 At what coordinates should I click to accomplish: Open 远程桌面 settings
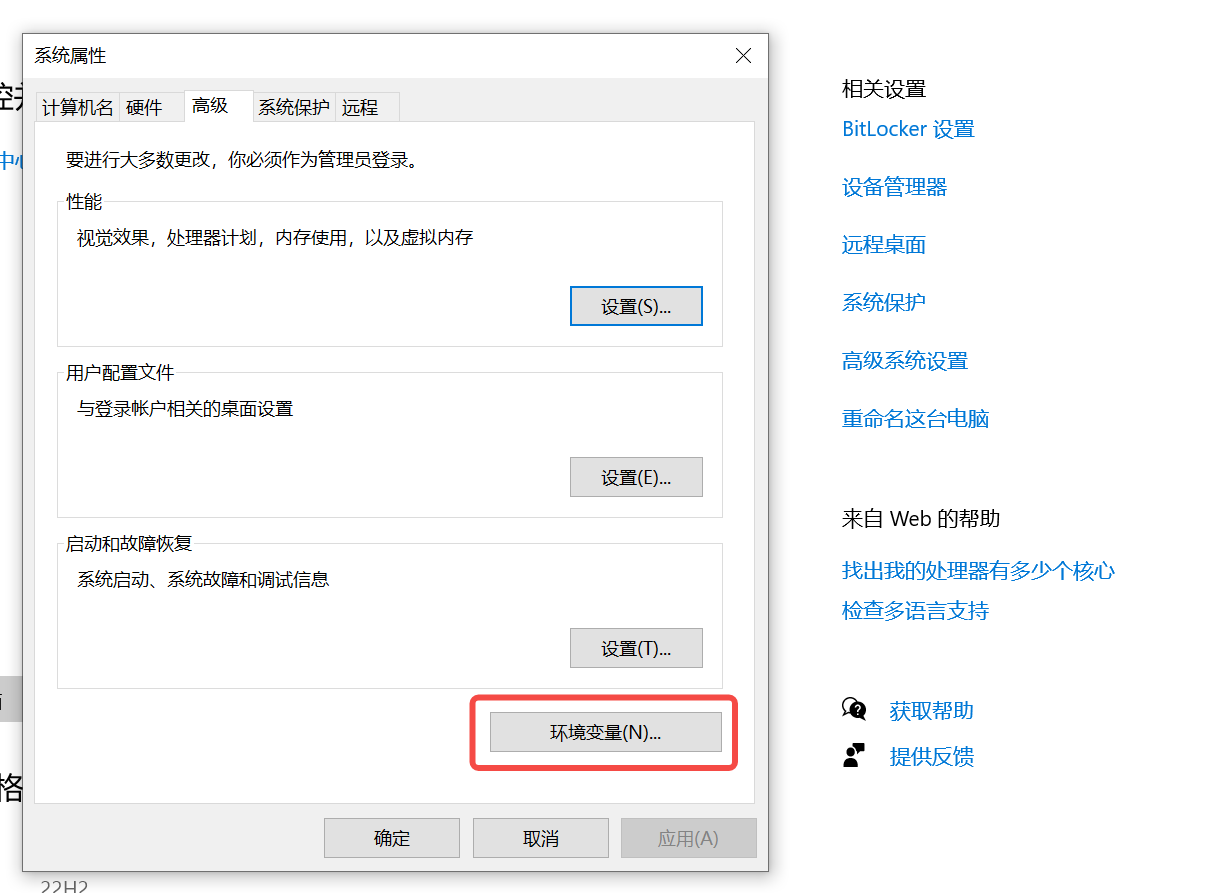coord(883,245)
